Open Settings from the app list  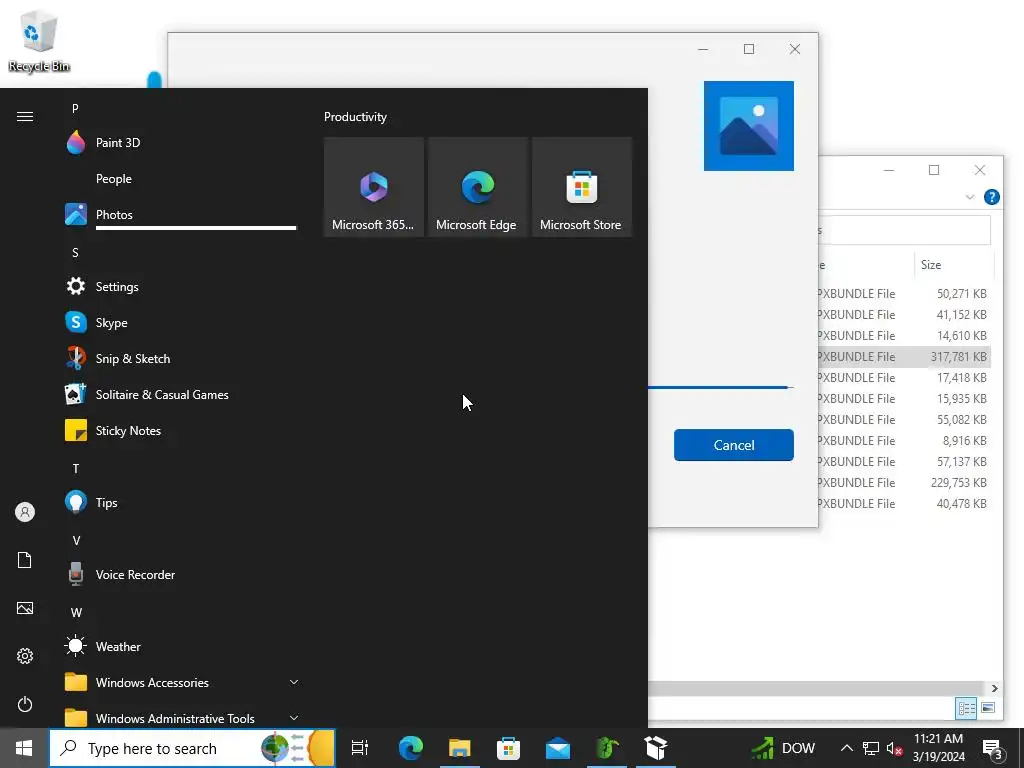[x=180, y=286]
